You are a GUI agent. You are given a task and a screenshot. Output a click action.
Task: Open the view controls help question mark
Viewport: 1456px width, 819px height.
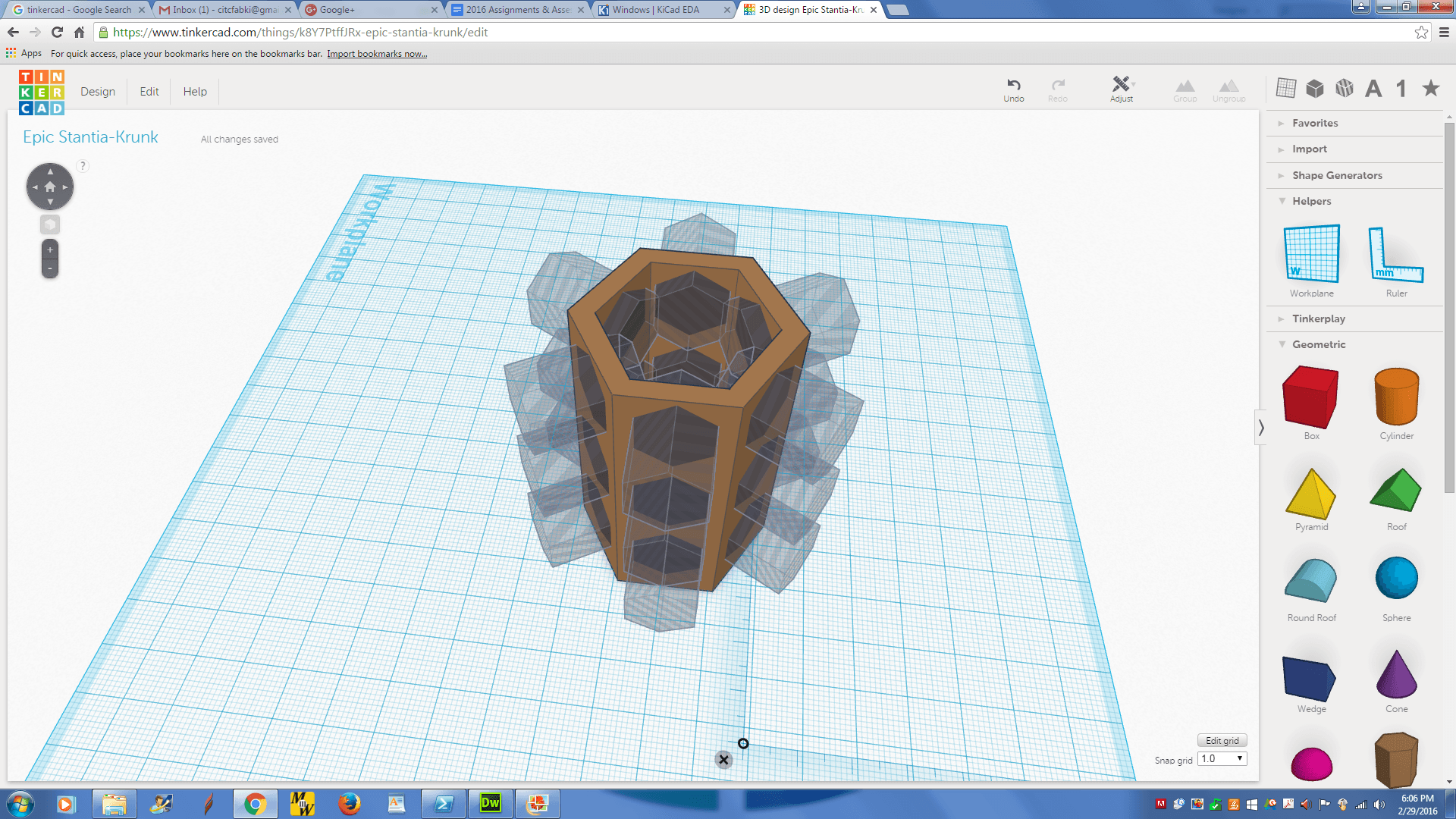[x=83, y=166]
